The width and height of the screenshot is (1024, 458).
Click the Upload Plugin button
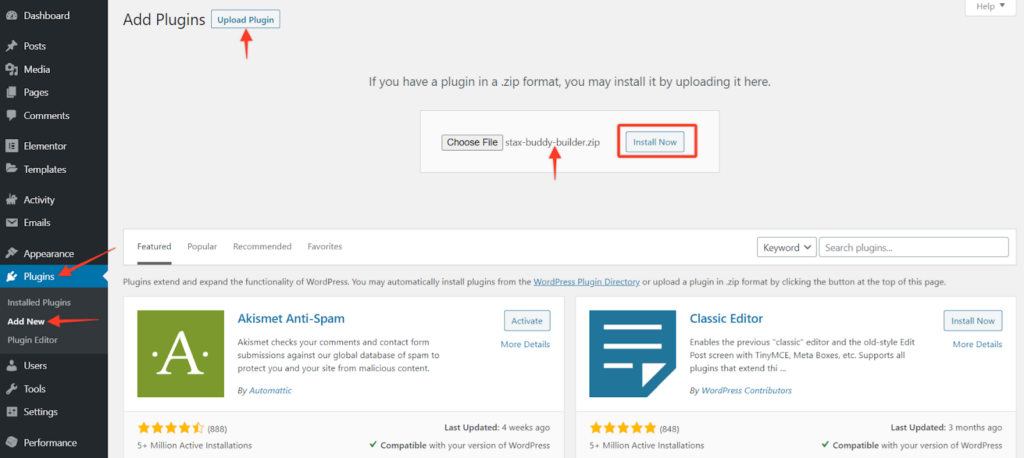tap(246, 20)
